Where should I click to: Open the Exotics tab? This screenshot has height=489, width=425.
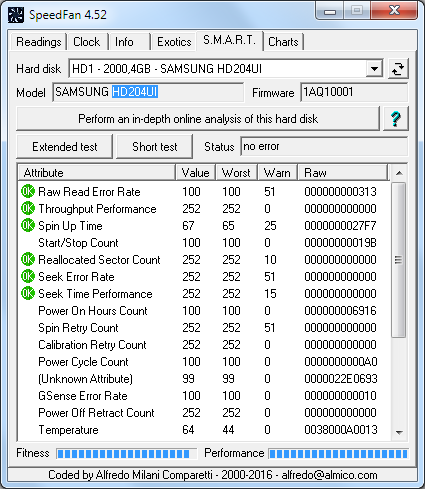[174, 42]
